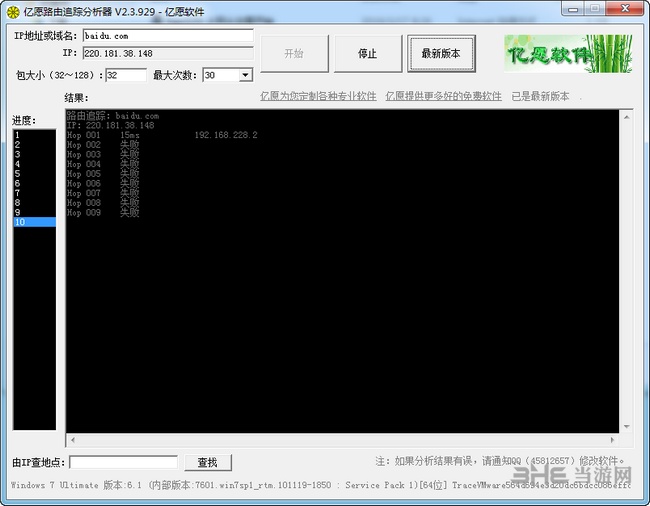Select progress item 7 in 进度 list
This screenshot has width=650, height=506.
[x=35, y=193]
